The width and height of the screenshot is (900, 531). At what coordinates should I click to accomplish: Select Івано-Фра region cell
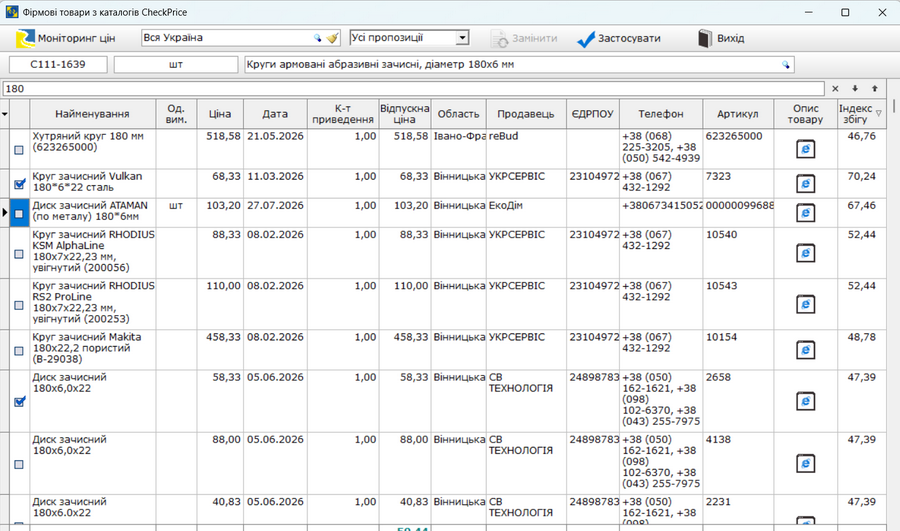pyautogui.click(x=458, y=149)
